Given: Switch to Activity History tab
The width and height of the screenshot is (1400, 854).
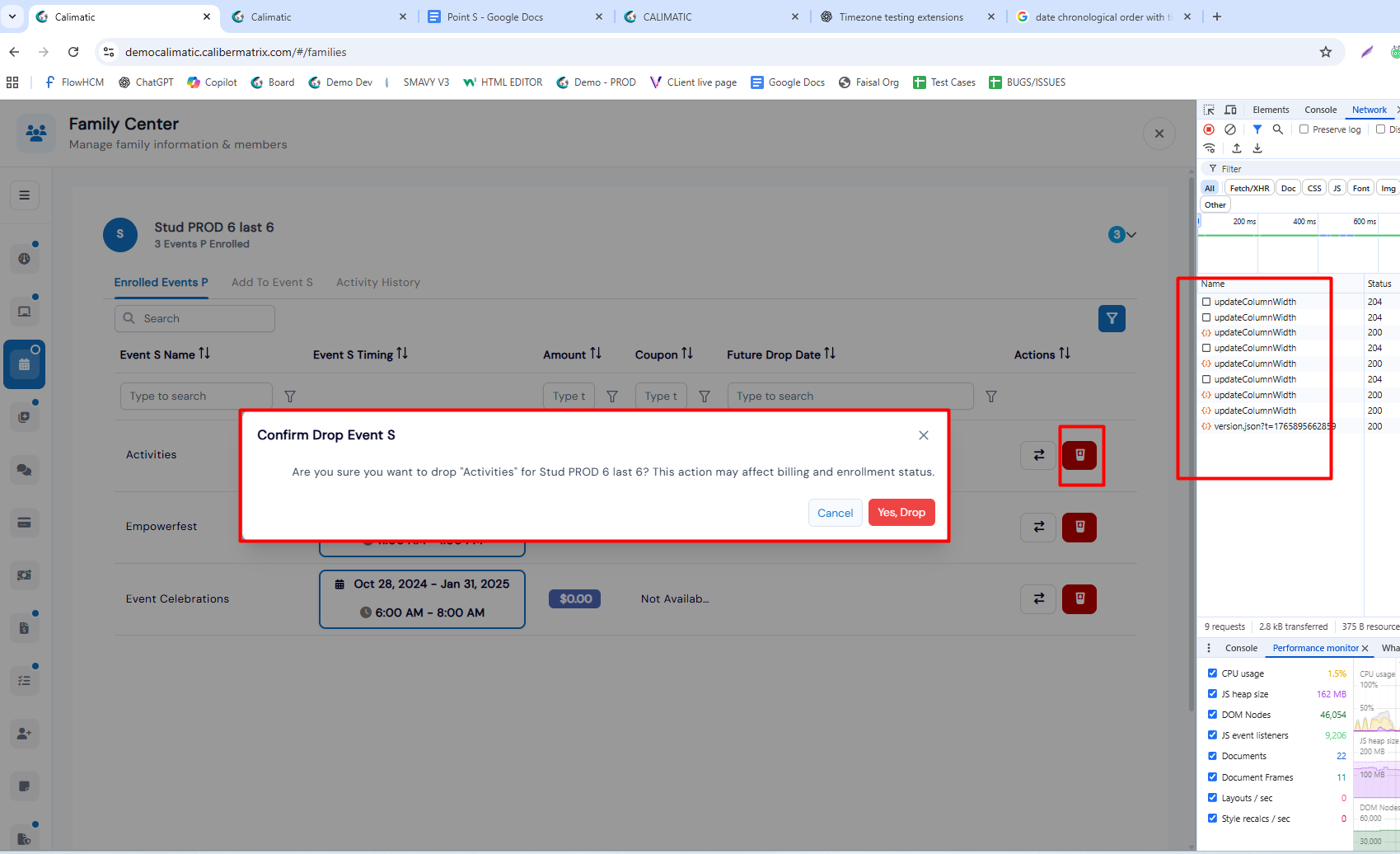Looking at the screenshot, I should (x=378, y=283).
